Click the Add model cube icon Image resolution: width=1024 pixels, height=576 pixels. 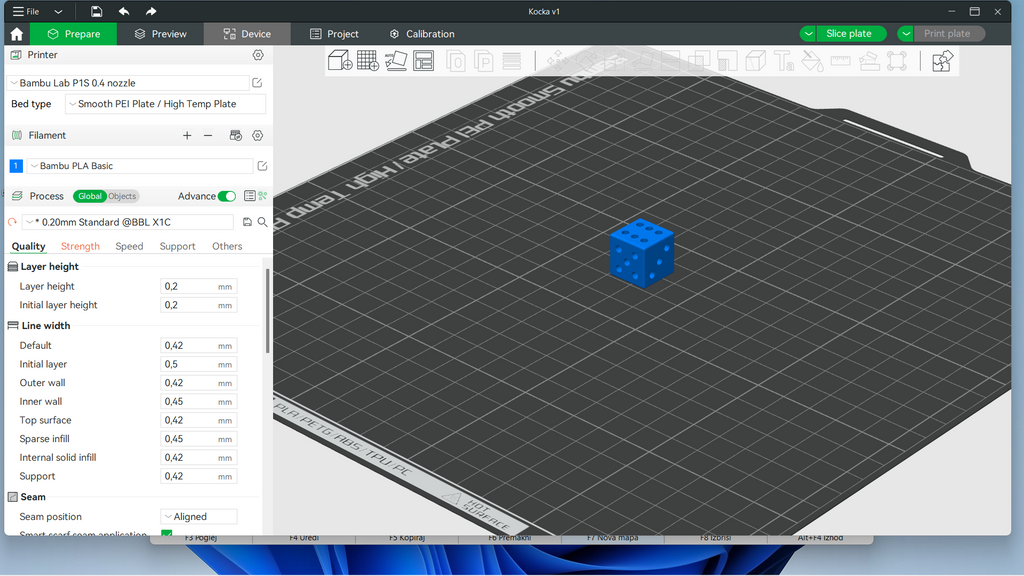tap(340, 61)
